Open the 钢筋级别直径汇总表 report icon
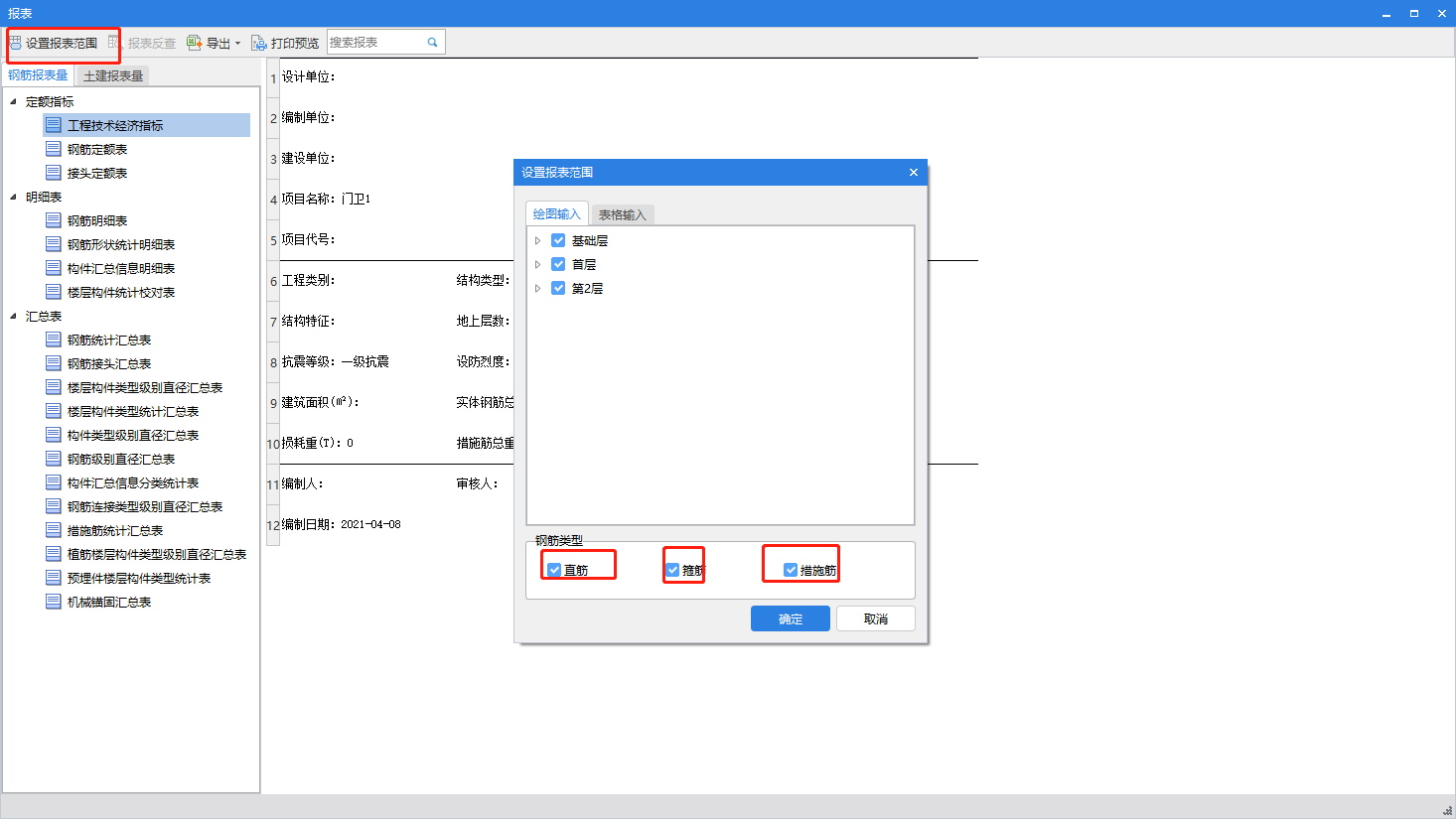 click(x=54, y=459)
